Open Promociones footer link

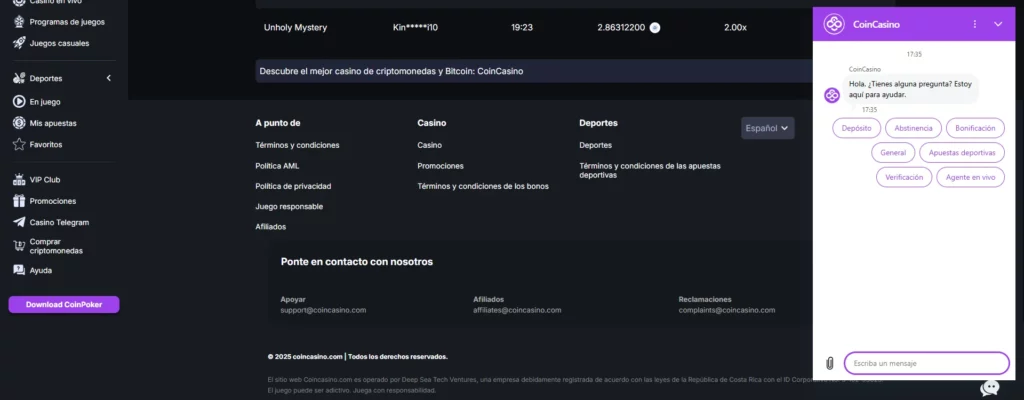point(440,166)
